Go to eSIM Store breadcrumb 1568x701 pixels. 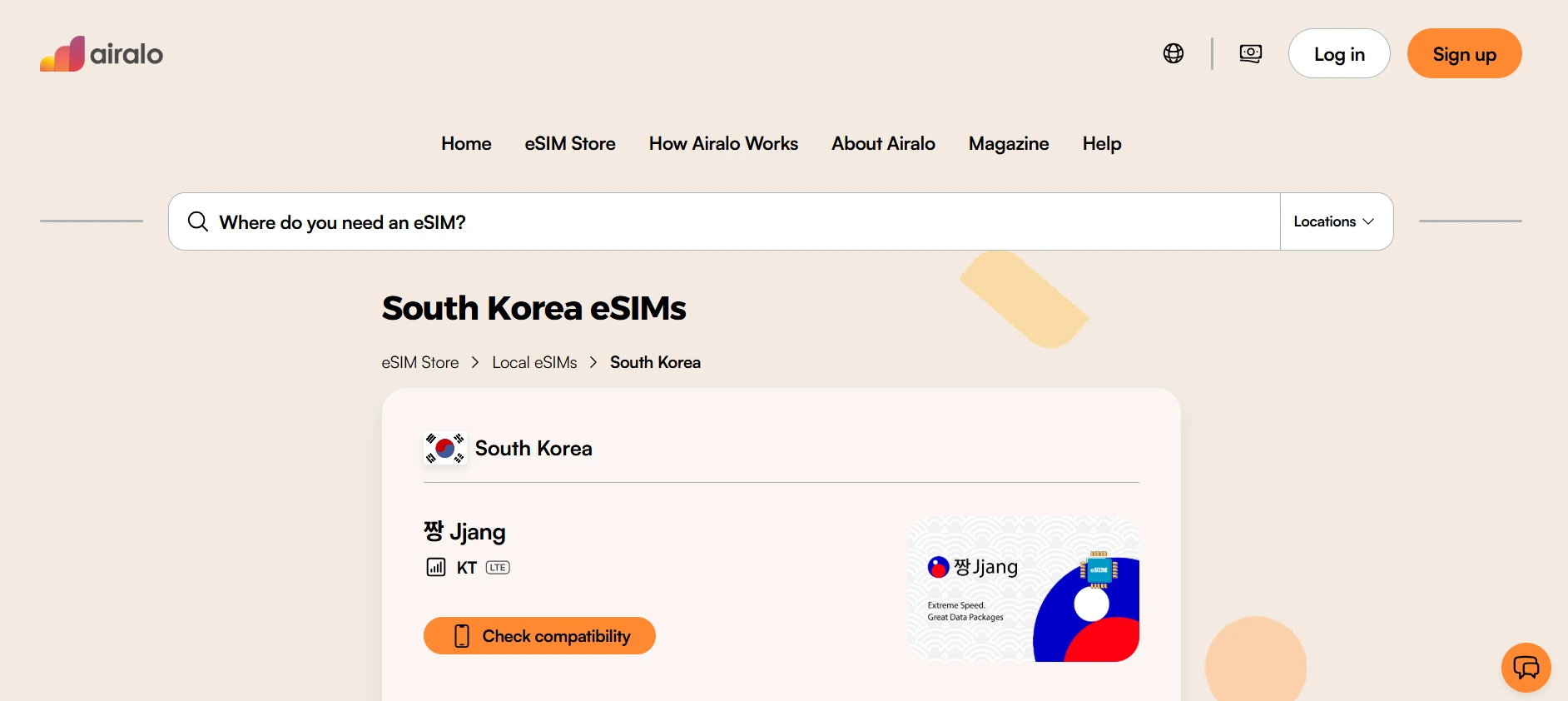click(420, 362)
